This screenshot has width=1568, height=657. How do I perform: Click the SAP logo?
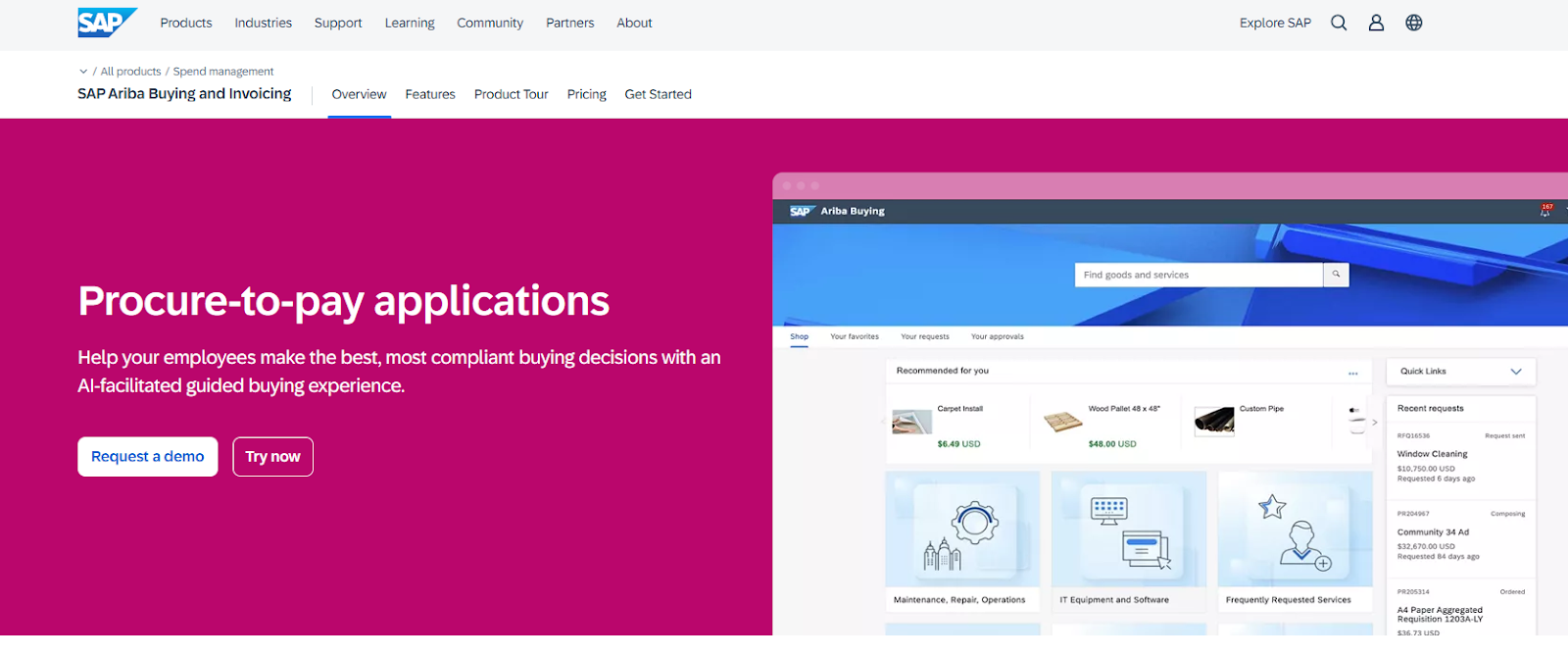coord(107,23)
